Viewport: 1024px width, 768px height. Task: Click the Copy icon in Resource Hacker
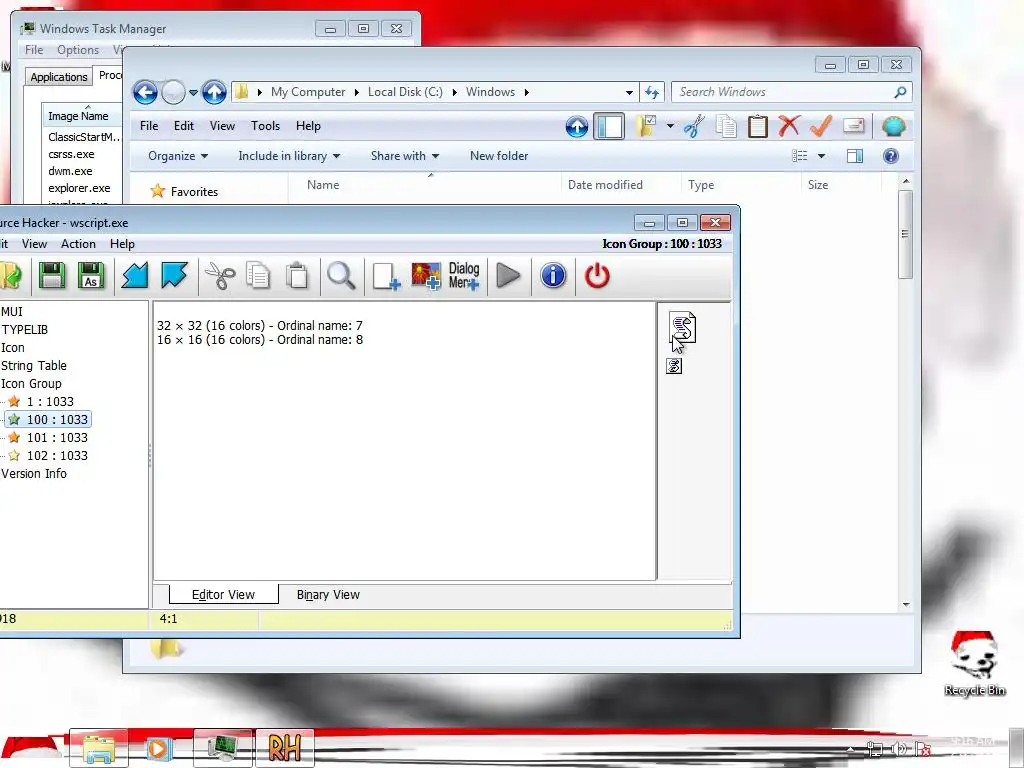tap(258, 276)
